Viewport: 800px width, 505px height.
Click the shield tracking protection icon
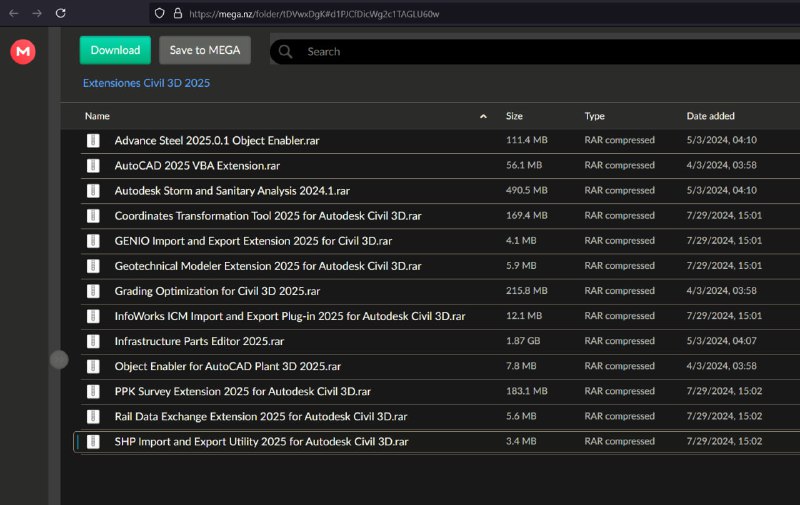(x=160, y=13)
